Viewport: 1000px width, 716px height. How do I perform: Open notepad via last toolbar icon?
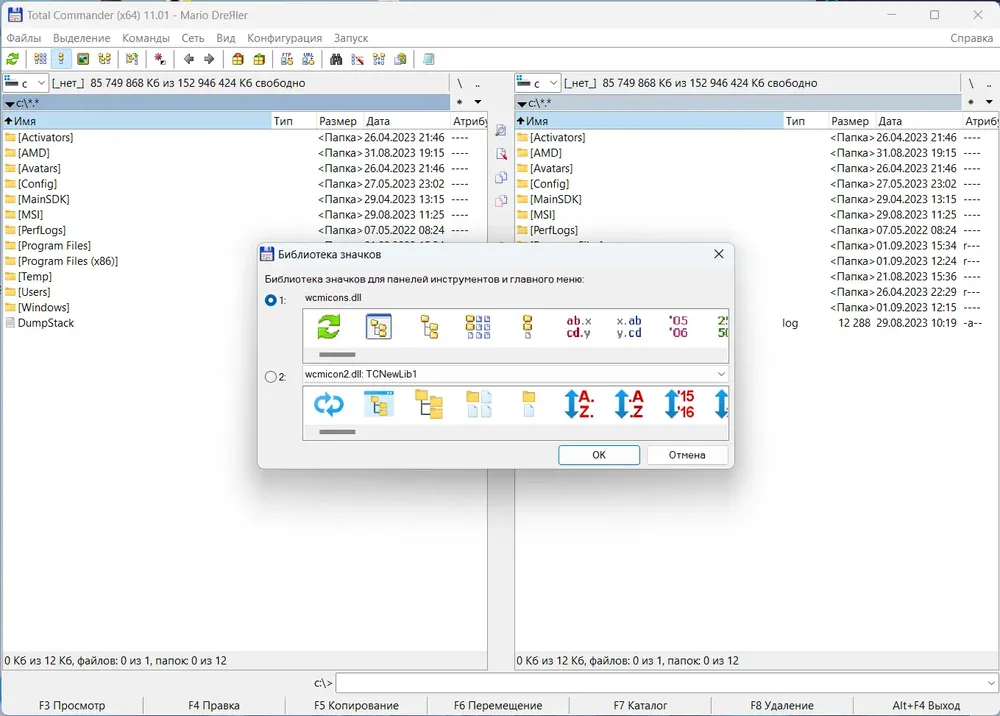(x=429, y=59)
